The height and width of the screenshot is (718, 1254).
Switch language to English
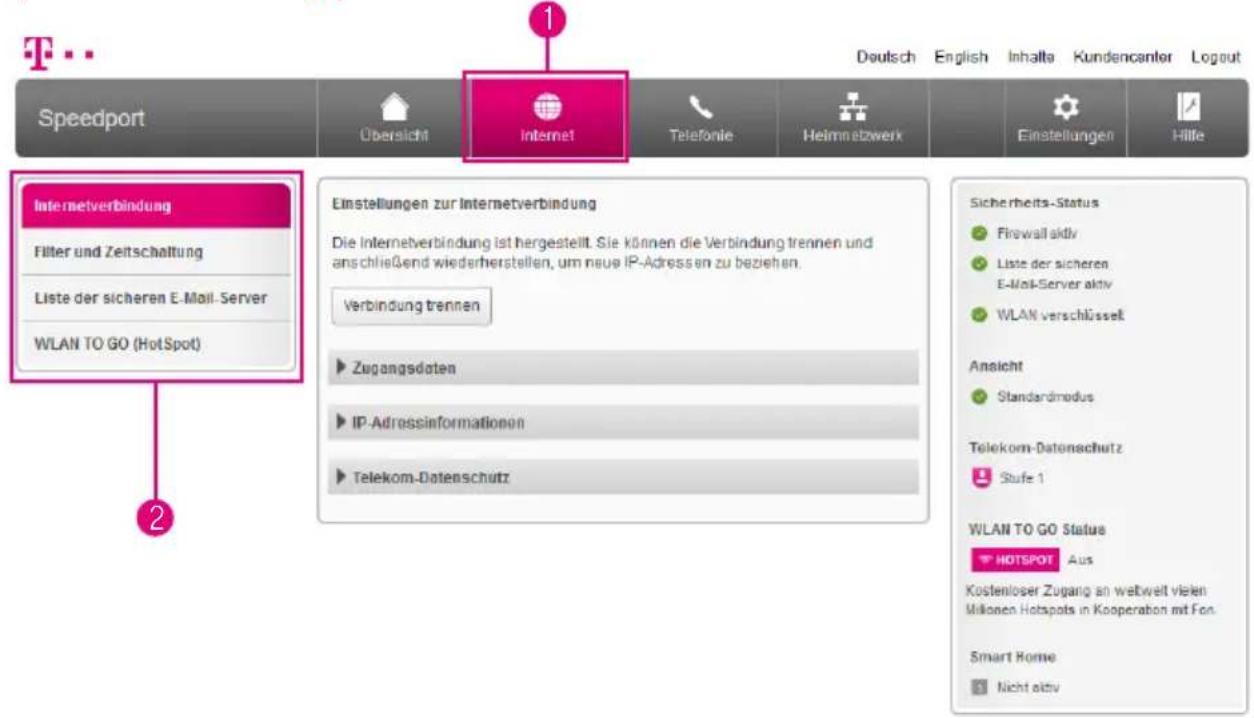tap(961, 56)
